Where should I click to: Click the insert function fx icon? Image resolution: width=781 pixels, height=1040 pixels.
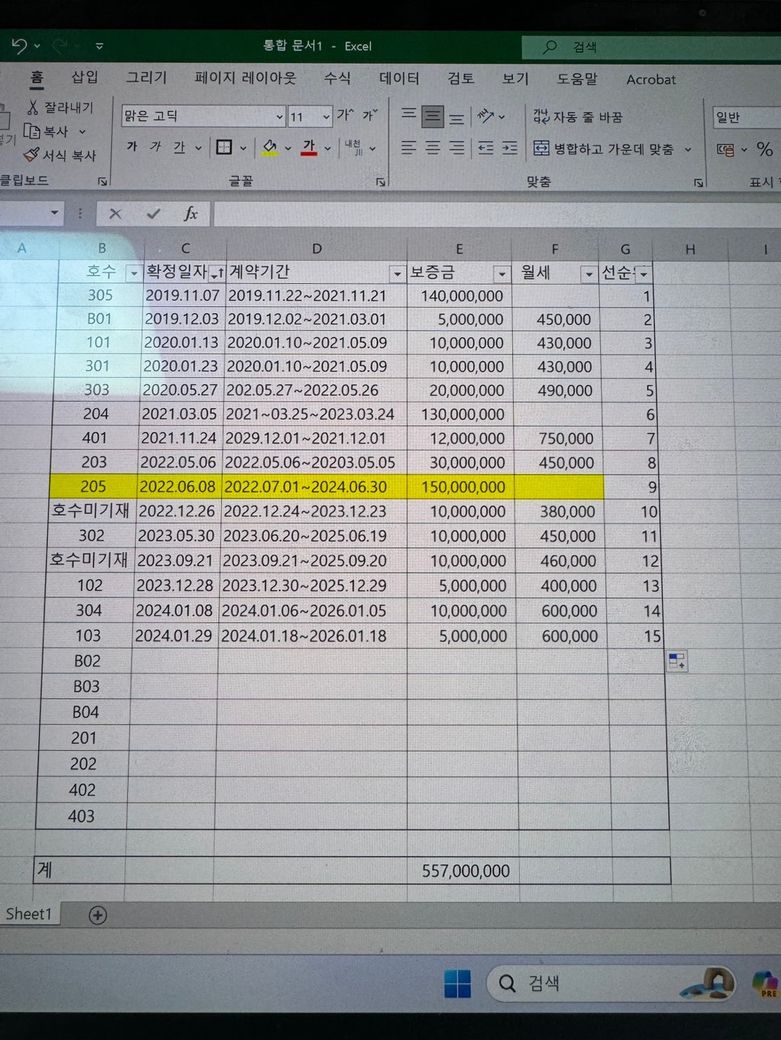point(190,214)
